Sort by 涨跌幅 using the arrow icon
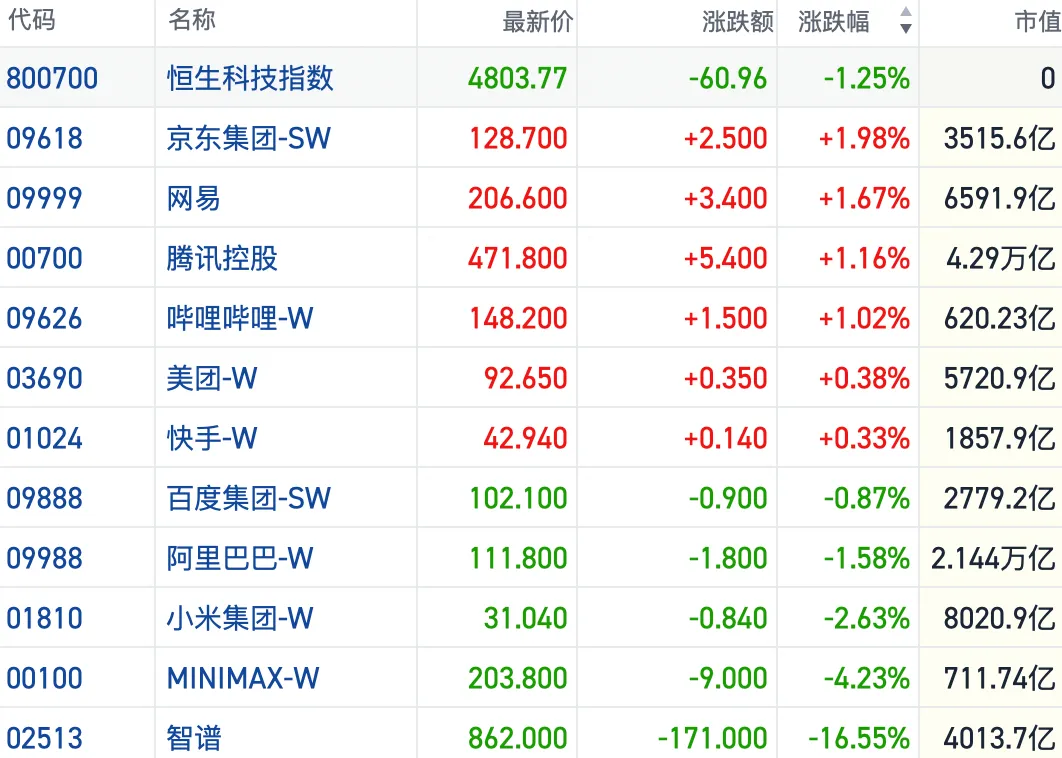Screen dimensions: 1062x758 coord(906,20)
